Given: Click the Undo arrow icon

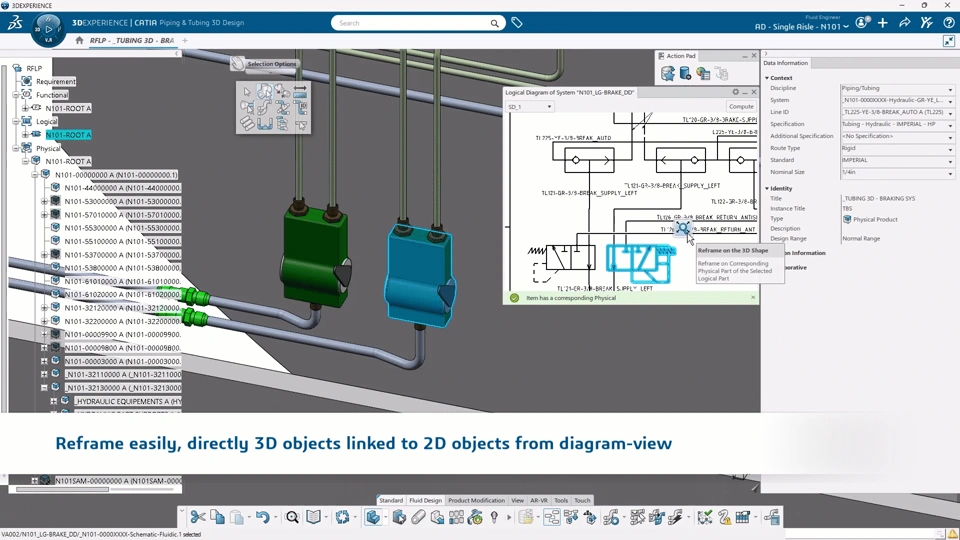Looking at the screenshot, I should pos(263,517).
